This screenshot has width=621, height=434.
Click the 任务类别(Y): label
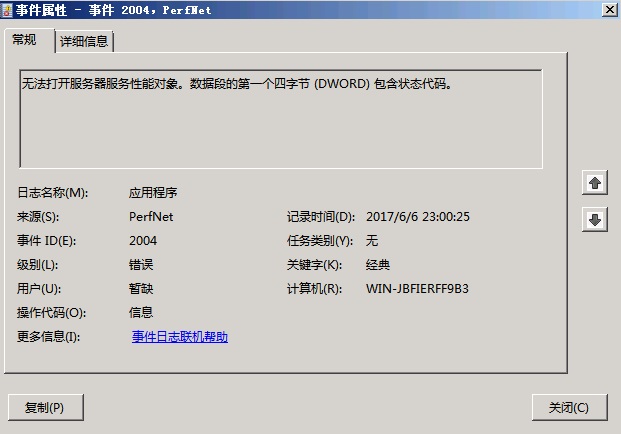pos(320,241)
